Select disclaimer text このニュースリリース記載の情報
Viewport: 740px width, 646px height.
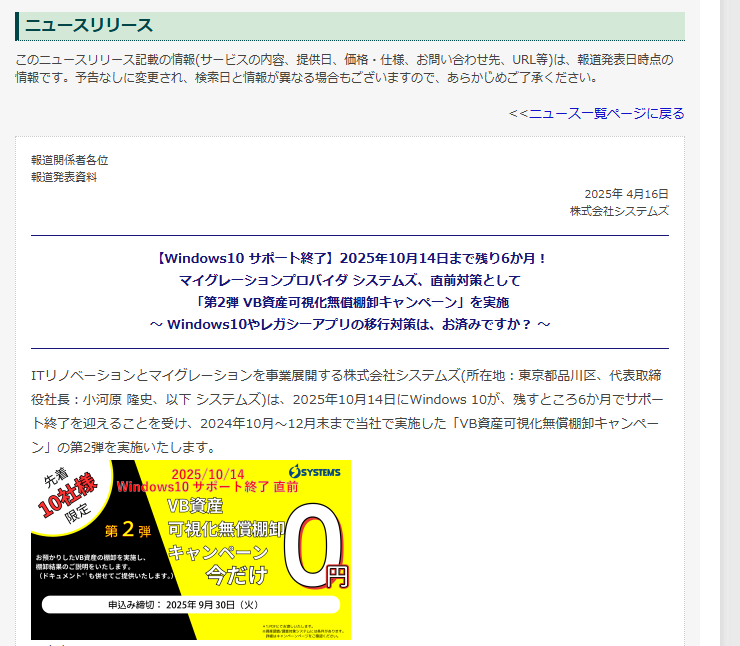tap(345, 68)
